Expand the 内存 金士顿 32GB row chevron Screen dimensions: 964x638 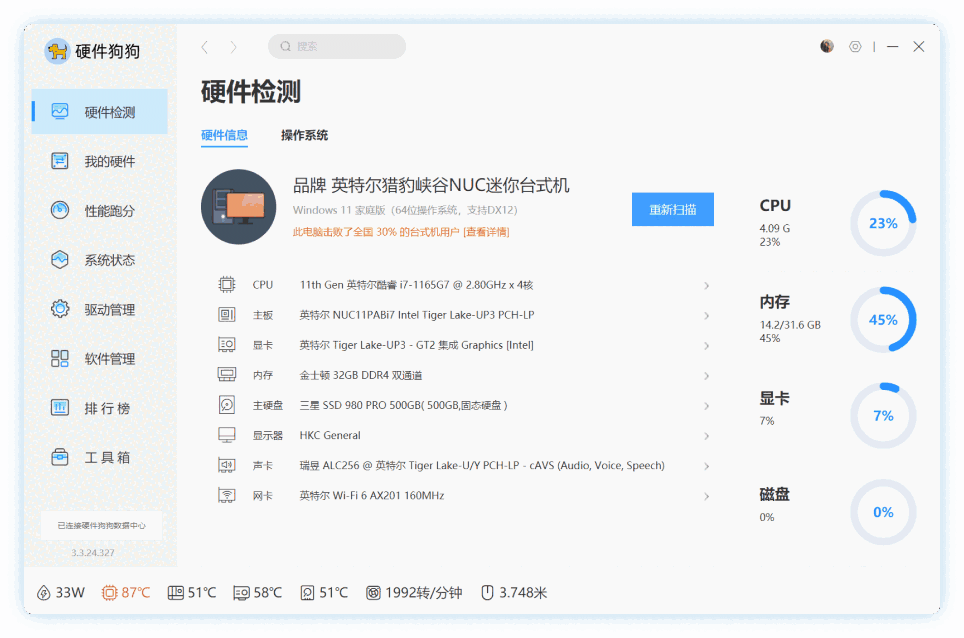[x=706, y=376]
